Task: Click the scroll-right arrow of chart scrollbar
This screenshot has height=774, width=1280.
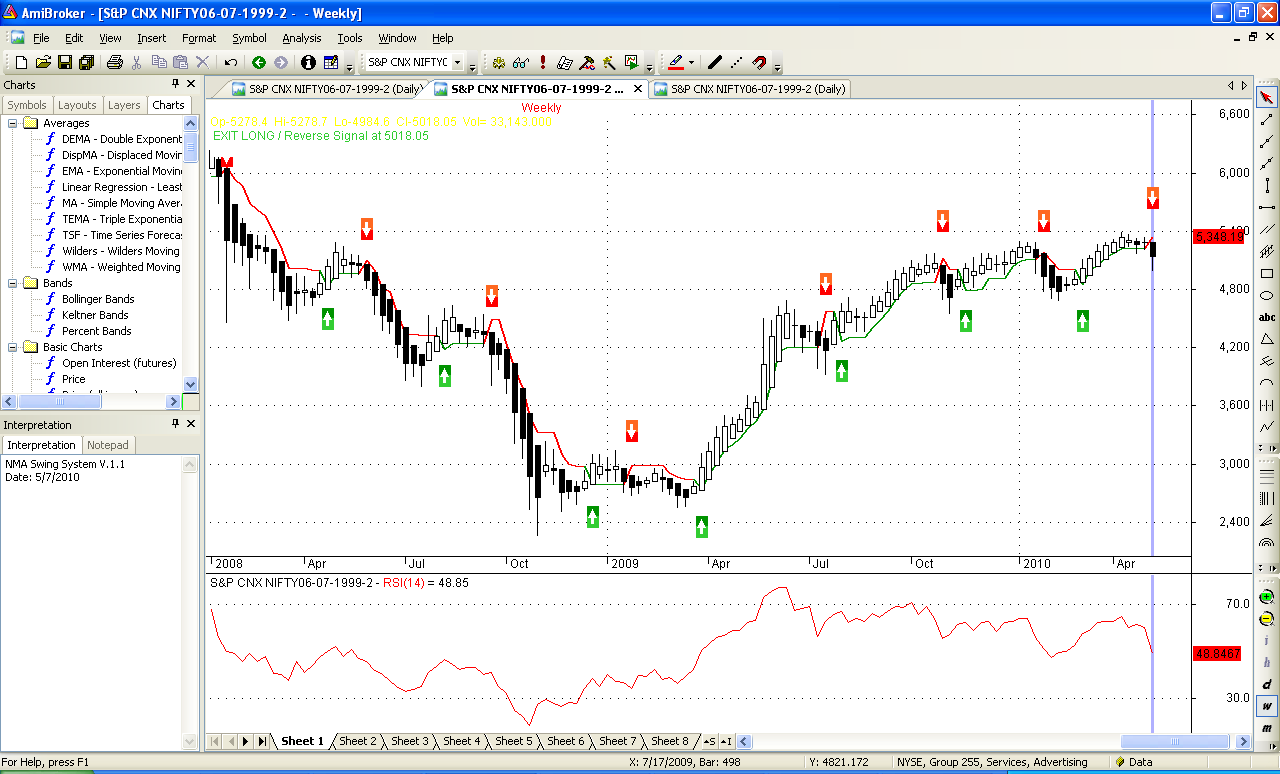Action: 1244,741
